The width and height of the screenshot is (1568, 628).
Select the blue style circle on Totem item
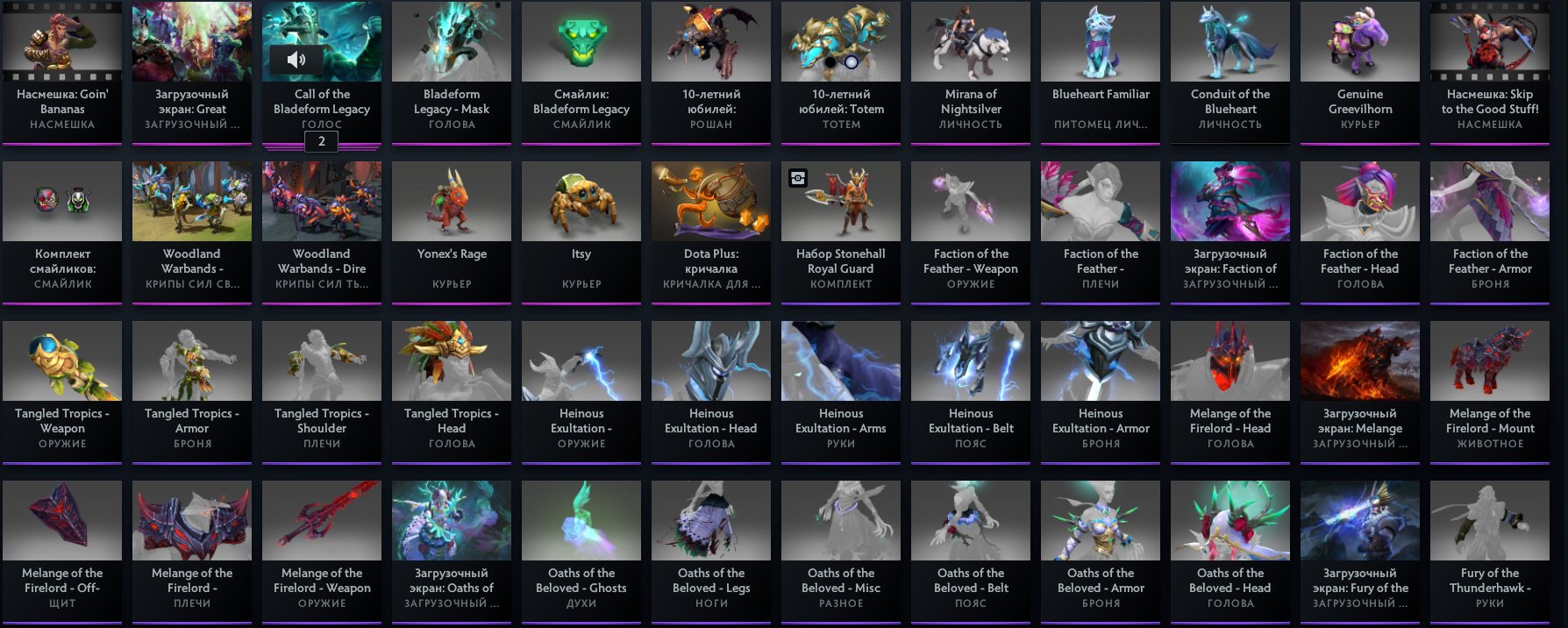[x=851, y=62]
